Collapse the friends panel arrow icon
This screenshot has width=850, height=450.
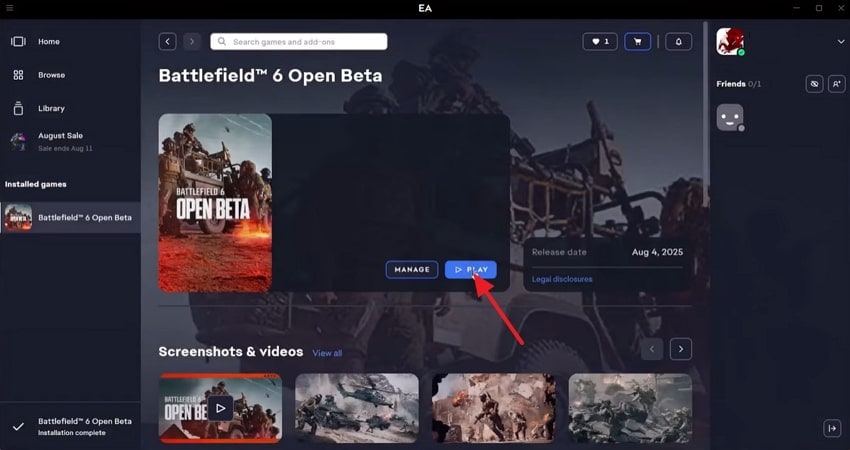pyautogui.click(x=832, y=428)
